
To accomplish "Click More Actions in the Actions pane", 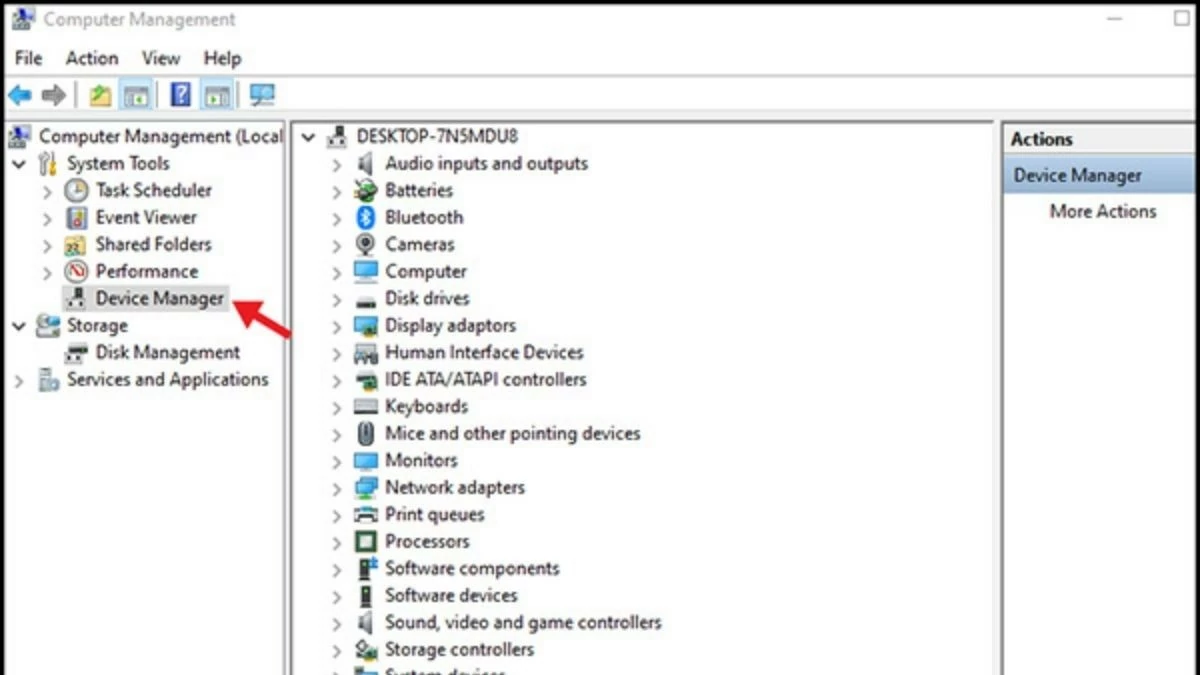I will [x=1103, y=211].
